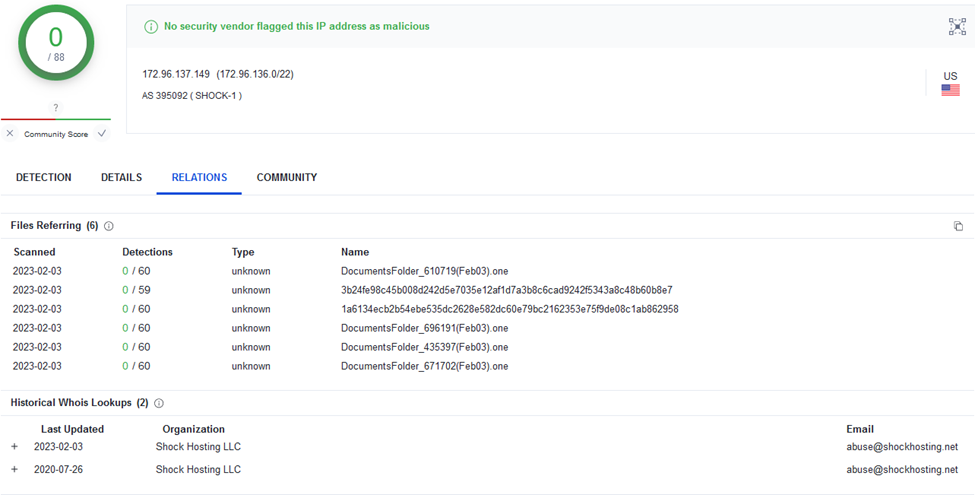Click the Organization column header
Viewport: 975px width, 495px height.
click(x=193, y=429)
